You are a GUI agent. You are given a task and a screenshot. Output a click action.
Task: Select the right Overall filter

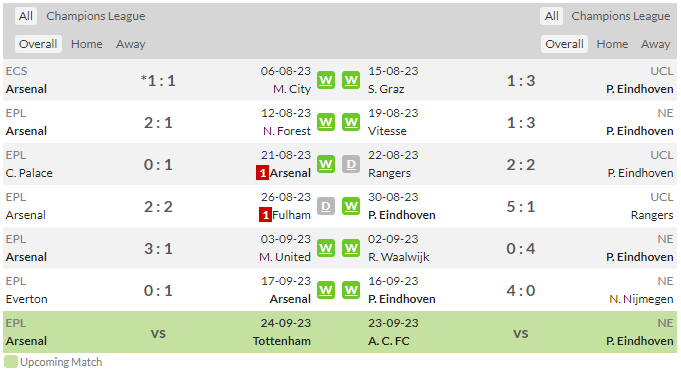pyautogui.click(x=564, y=44)
